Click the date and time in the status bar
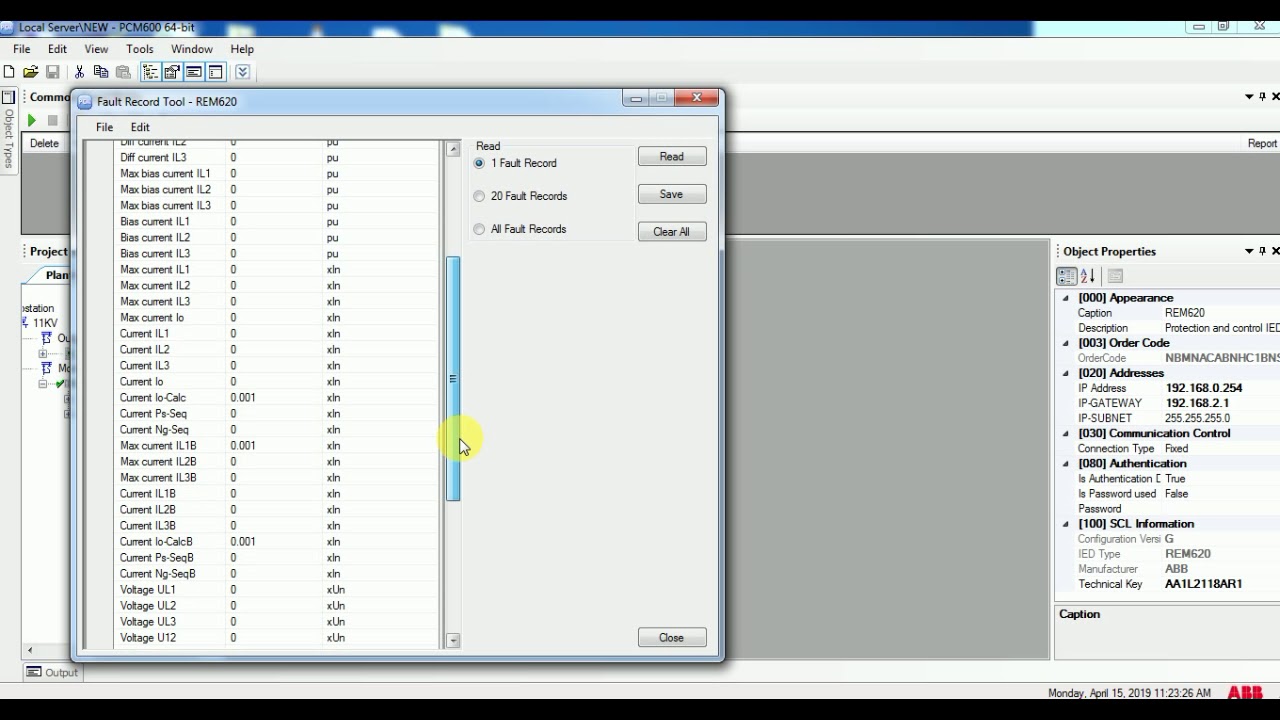 tap(1129, 693)
